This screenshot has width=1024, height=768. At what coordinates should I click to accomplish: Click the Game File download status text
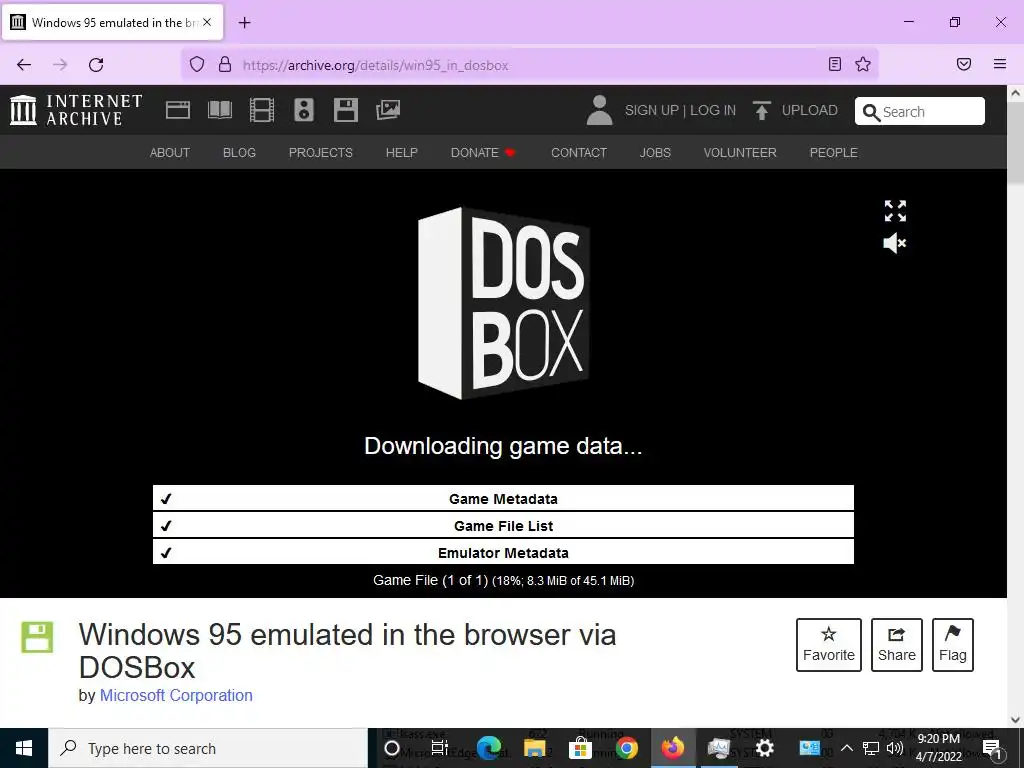[x=504, y=581]
